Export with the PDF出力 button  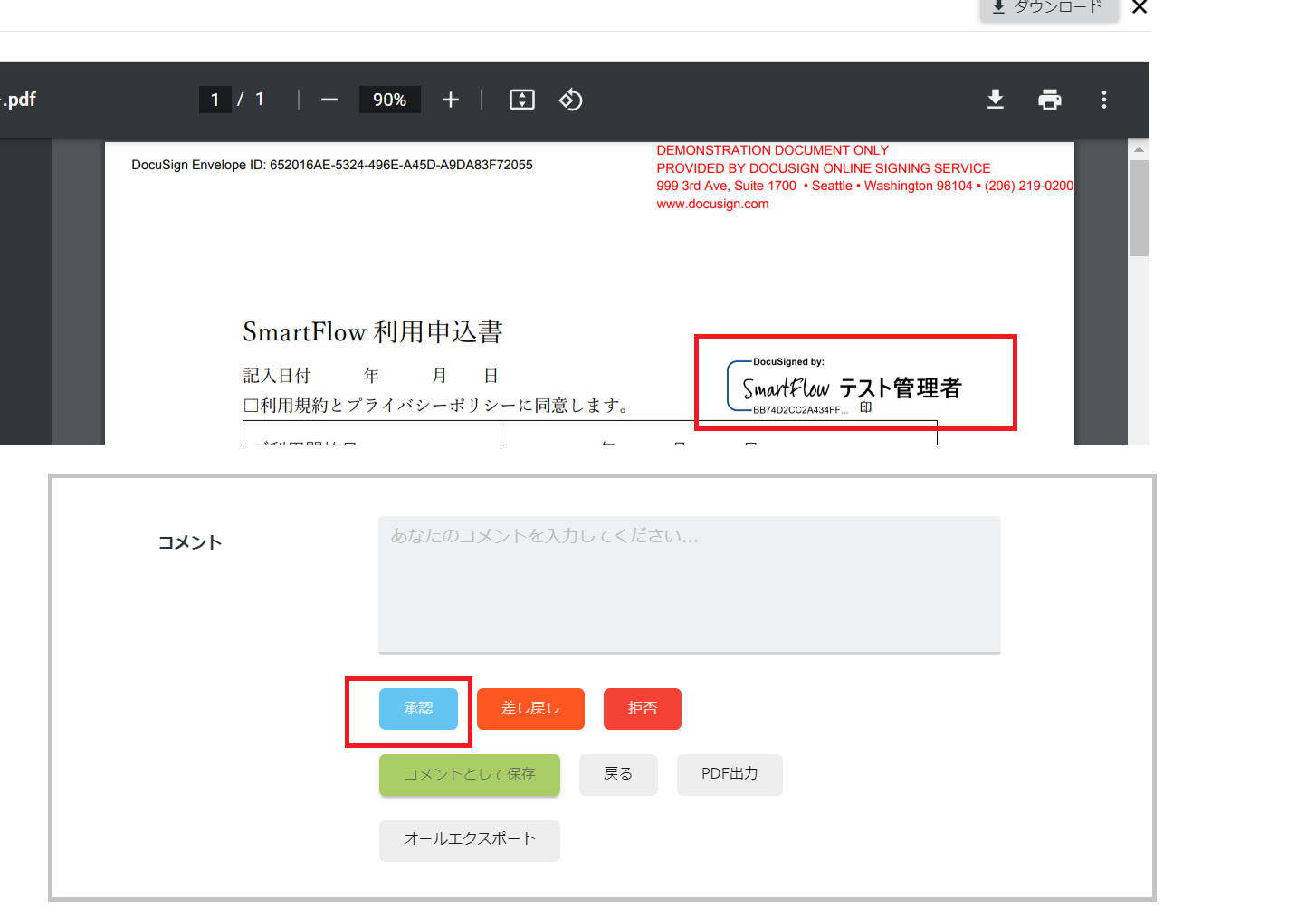coord(730,775)
